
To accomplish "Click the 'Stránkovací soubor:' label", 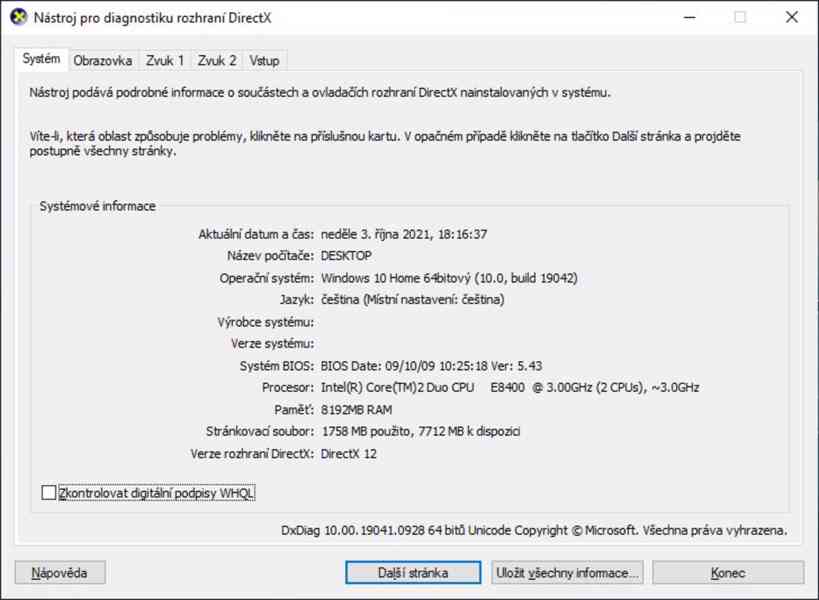I will coord(260,431).
